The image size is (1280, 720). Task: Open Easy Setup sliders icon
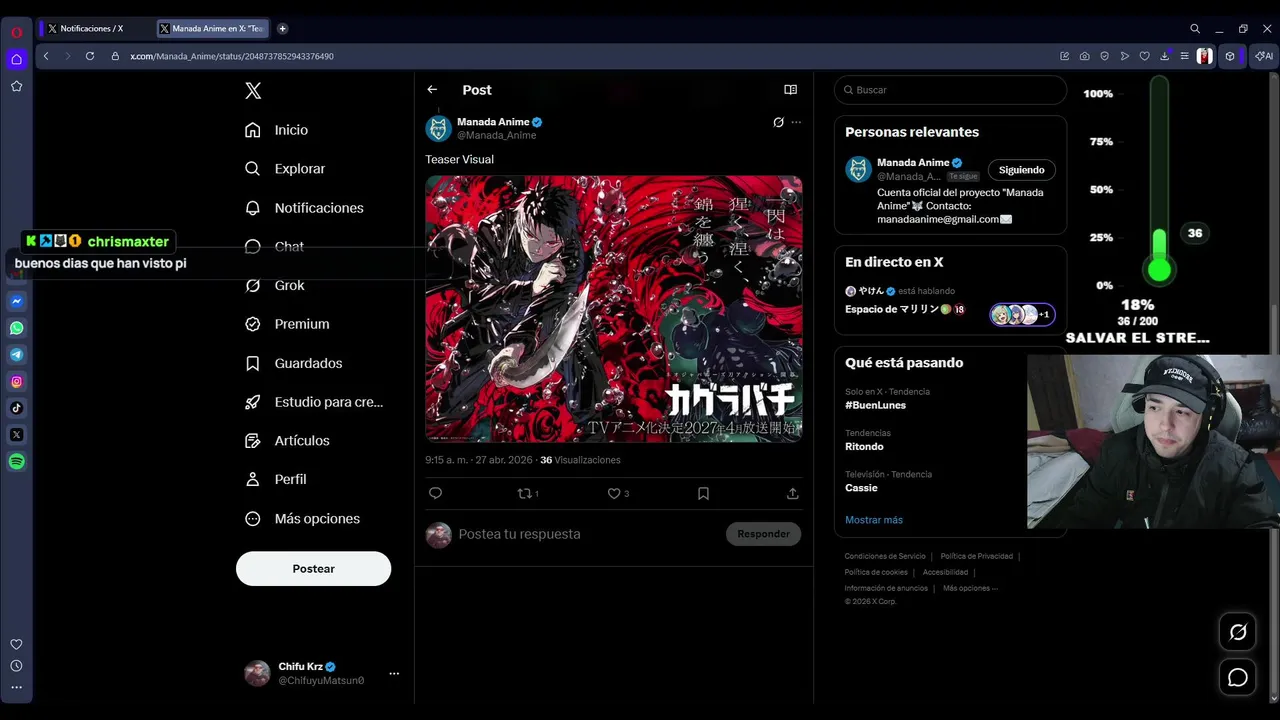click(1185, 56)
